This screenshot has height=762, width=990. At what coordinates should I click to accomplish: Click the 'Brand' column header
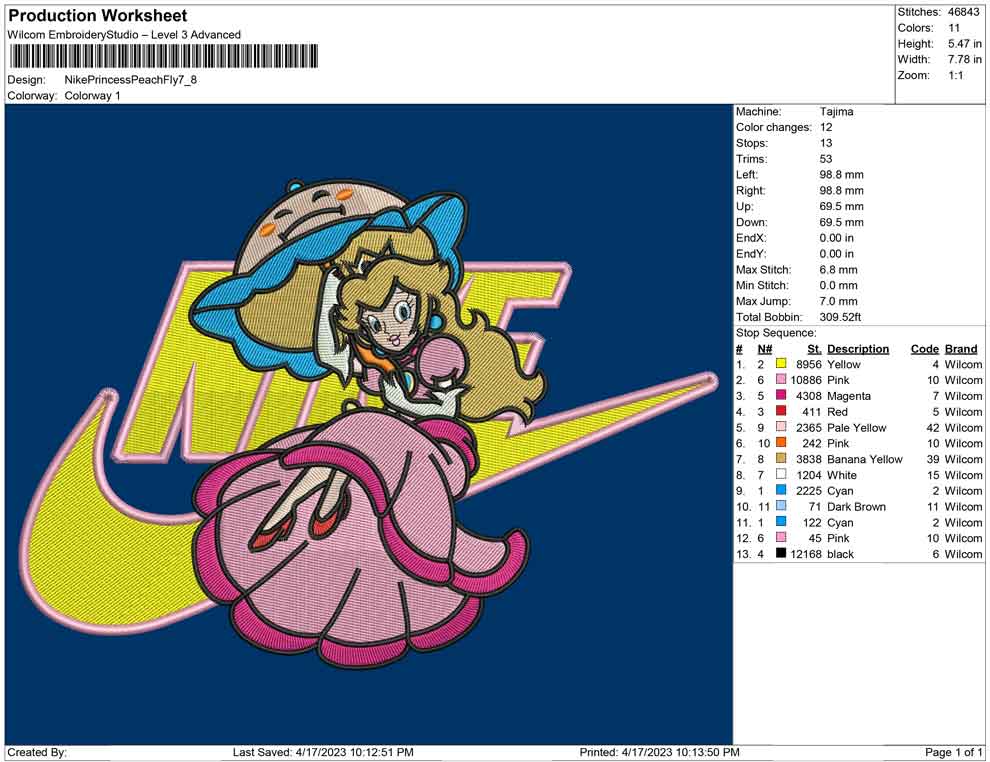pyautogui.click(x=961, y=348)
